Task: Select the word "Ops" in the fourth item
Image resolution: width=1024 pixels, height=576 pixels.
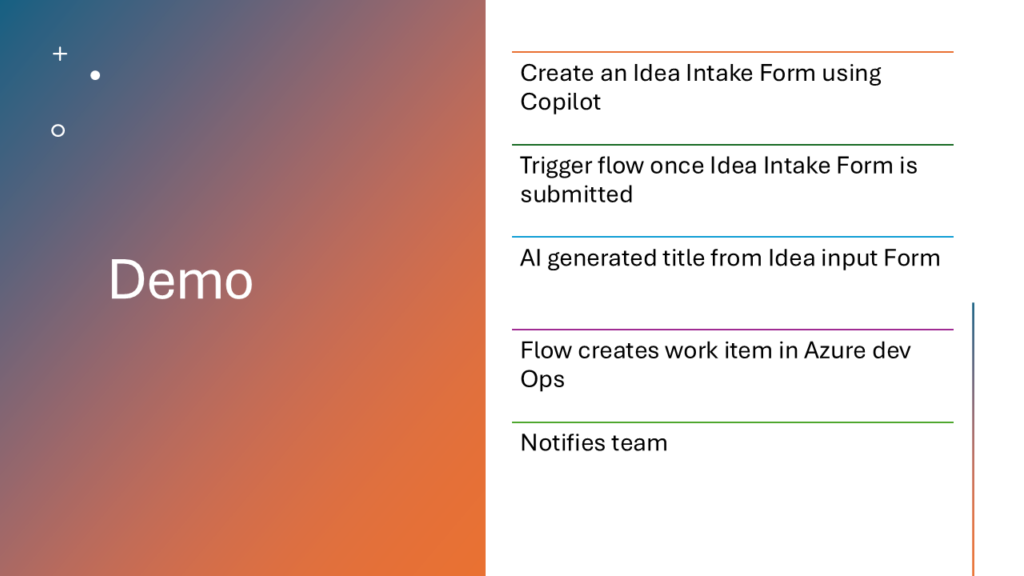Action: click(x=542, y=379)
